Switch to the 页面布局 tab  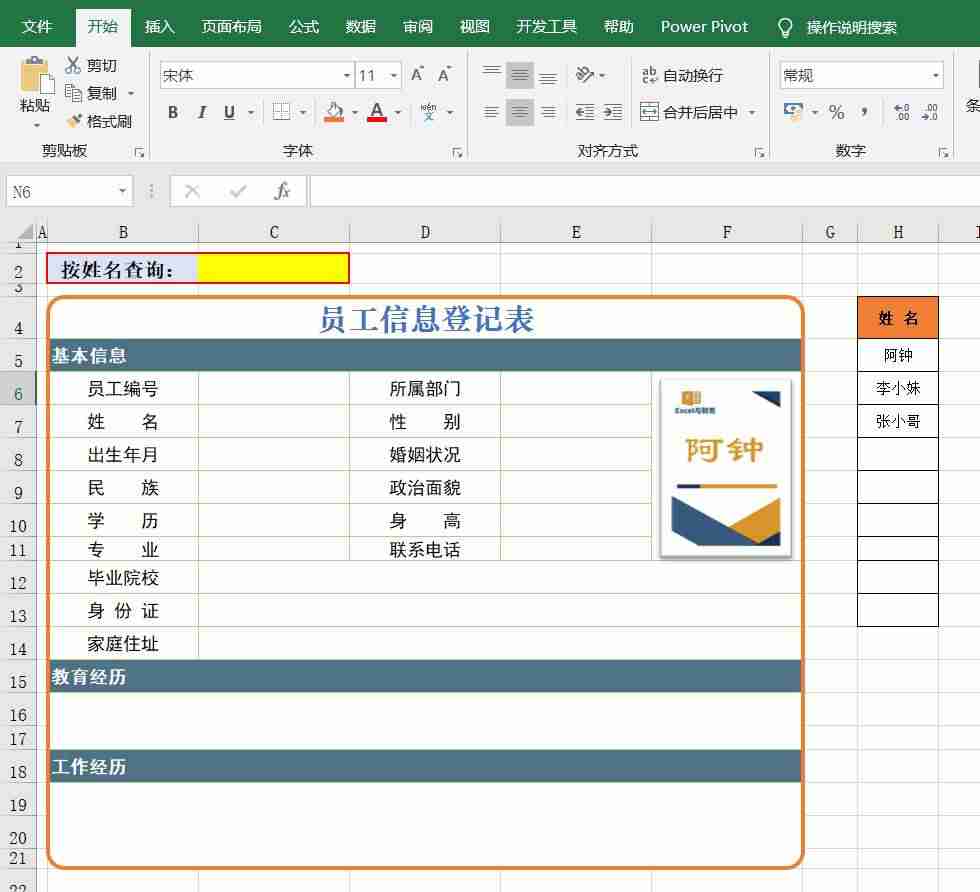tap(231, 27)
